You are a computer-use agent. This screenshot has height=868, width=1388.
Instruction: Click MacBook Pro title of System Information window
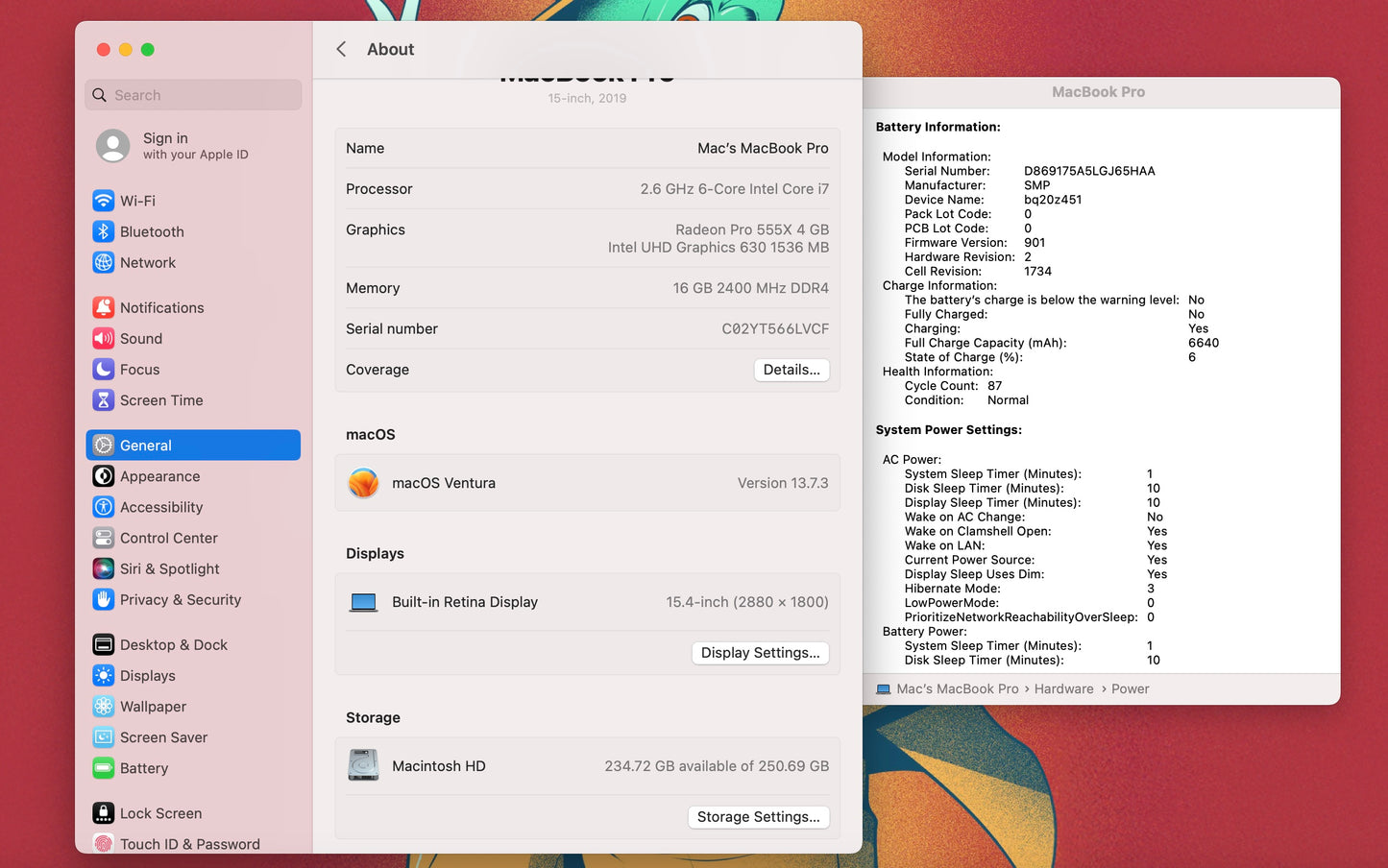click(1098, 92)
